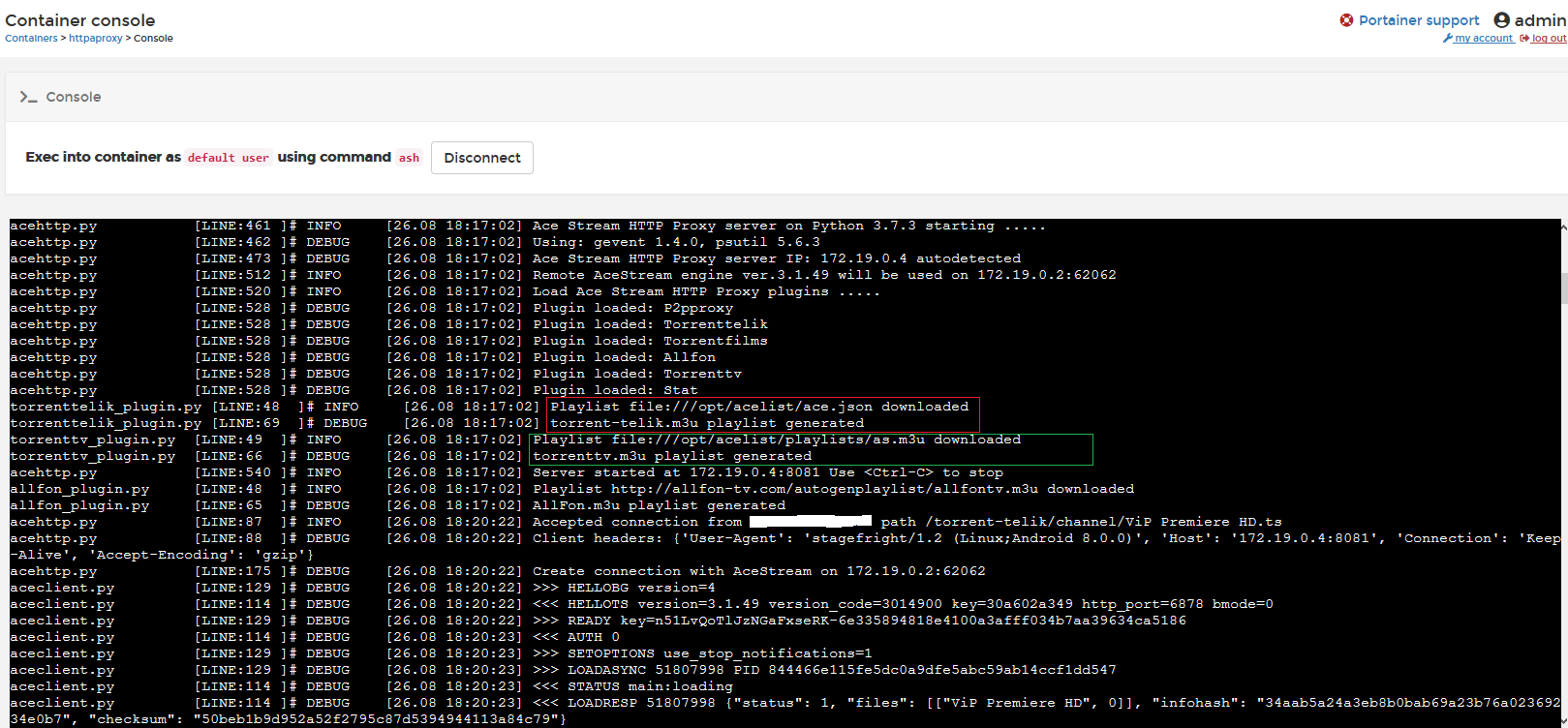This screenshot has height=728, width=1568.
Task: Click the 'Console' panel header text
Action: [74, 97]
